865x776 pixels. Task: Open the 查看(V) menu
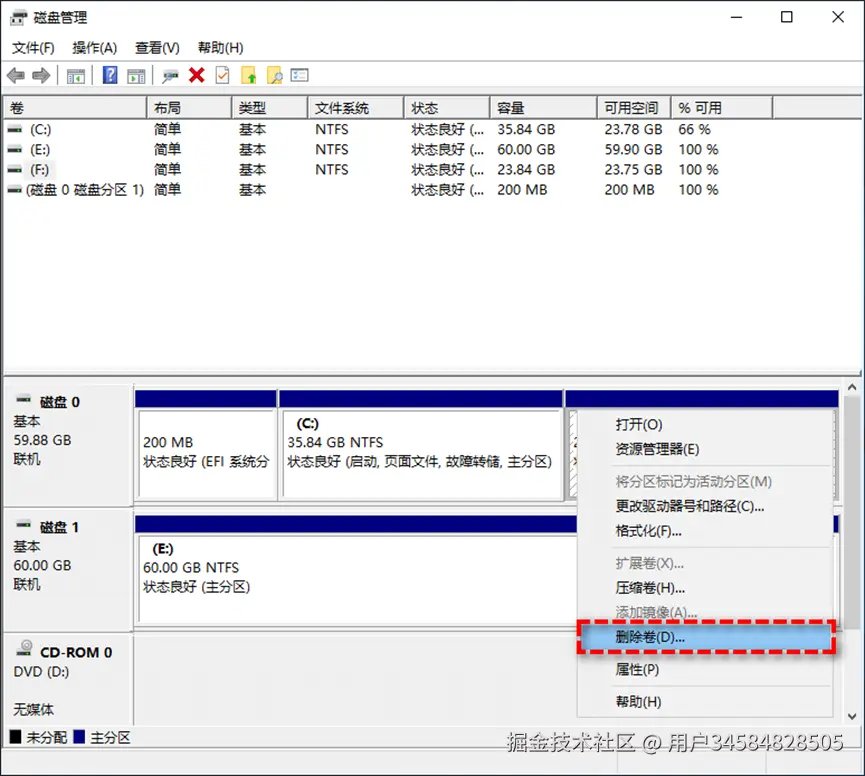[157, 48]
